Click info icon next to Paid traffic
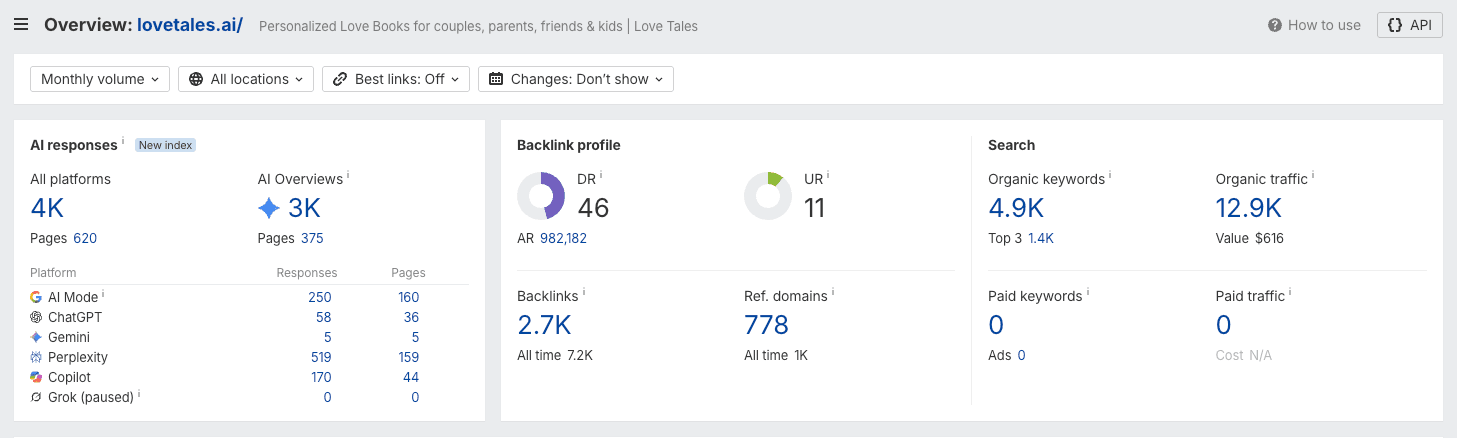 (x=1290, y=293)
